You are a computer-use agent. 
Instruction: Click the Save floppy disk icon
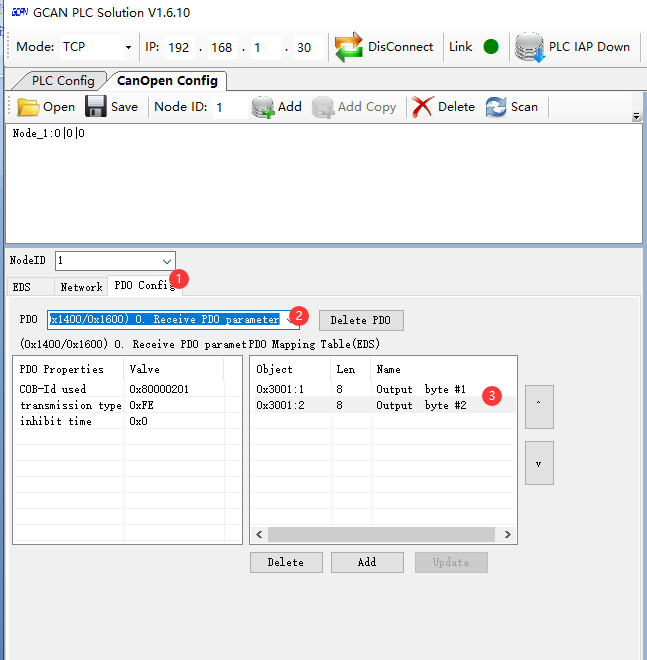click(96, 107)
